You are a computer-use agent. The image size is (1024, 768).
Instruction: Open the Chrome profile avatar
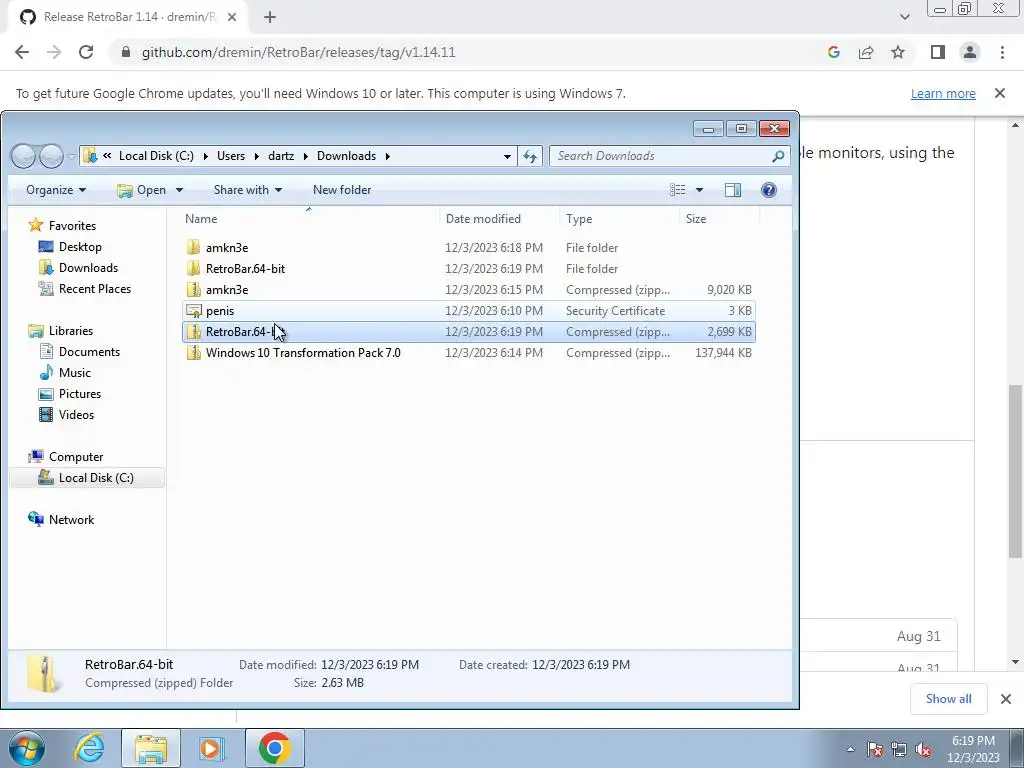[970, 52]
